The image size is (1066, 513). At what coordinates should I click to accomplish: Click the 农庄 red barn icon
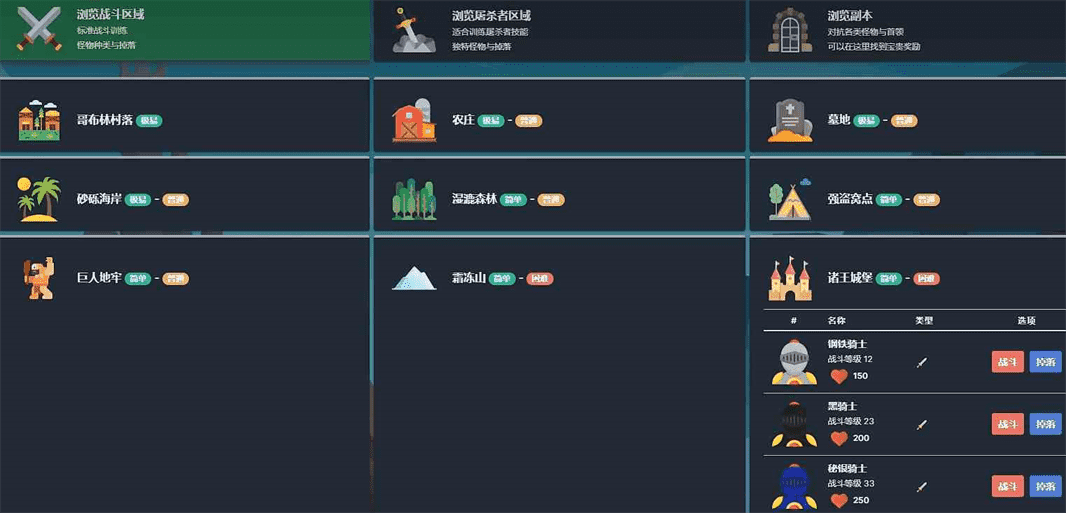click(x=414, y=121)
